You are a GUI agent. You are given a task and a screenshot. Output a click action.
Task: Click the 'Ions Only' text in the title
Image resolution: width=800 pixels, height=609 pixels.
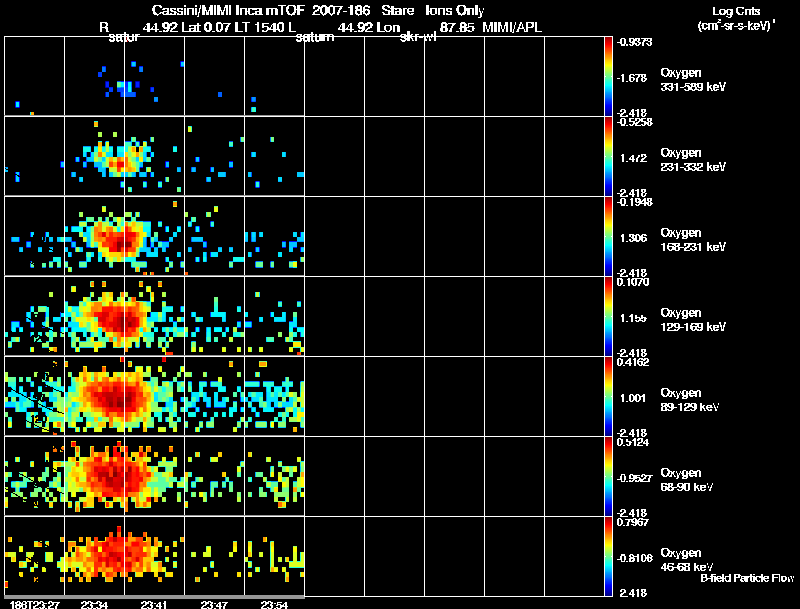[455, 11]
